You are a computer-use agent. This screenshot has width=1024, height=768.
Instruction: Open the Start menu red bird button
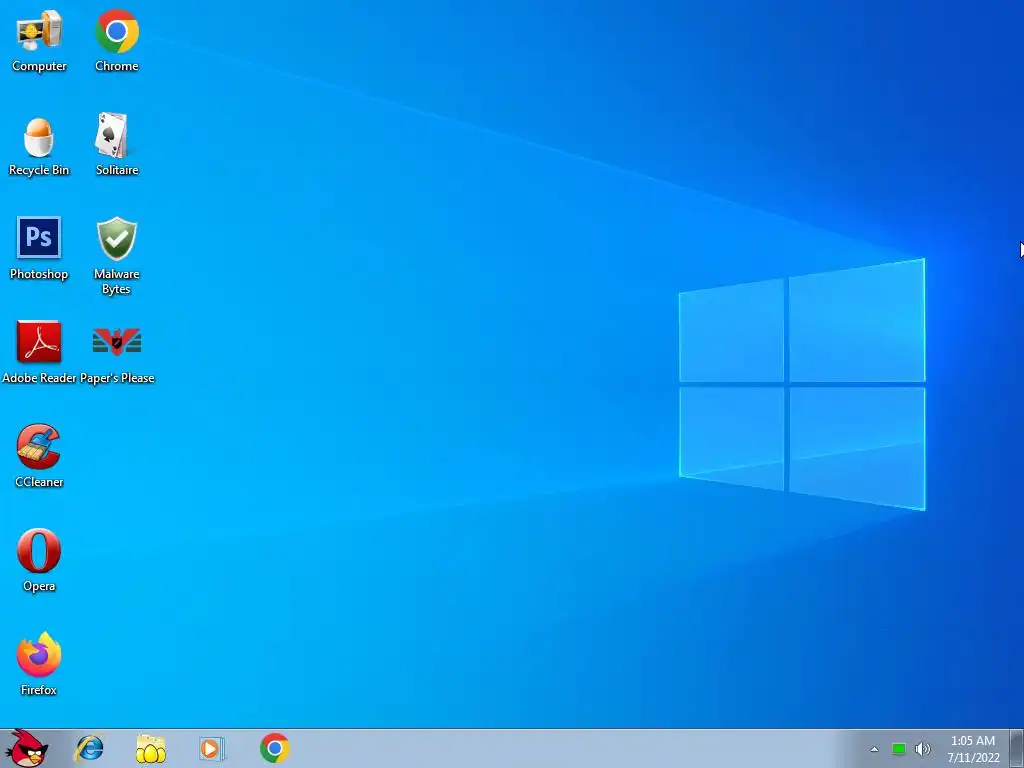pyautogui.click(x=26, y=748)
